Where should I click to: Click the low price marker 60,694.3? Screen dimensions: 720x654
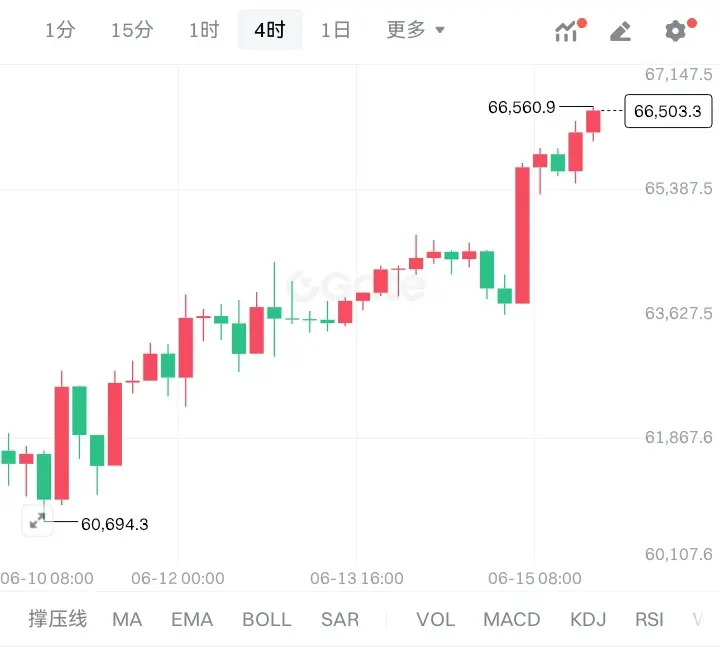tap(115, 524)
